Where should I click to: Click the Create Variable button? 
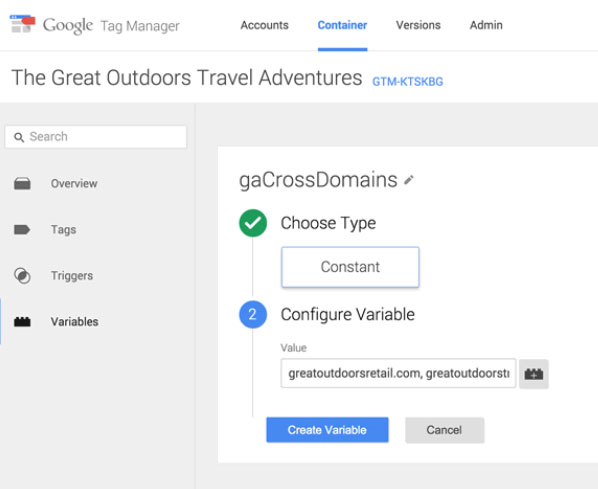pyautogui.click(x=327, y=430)
